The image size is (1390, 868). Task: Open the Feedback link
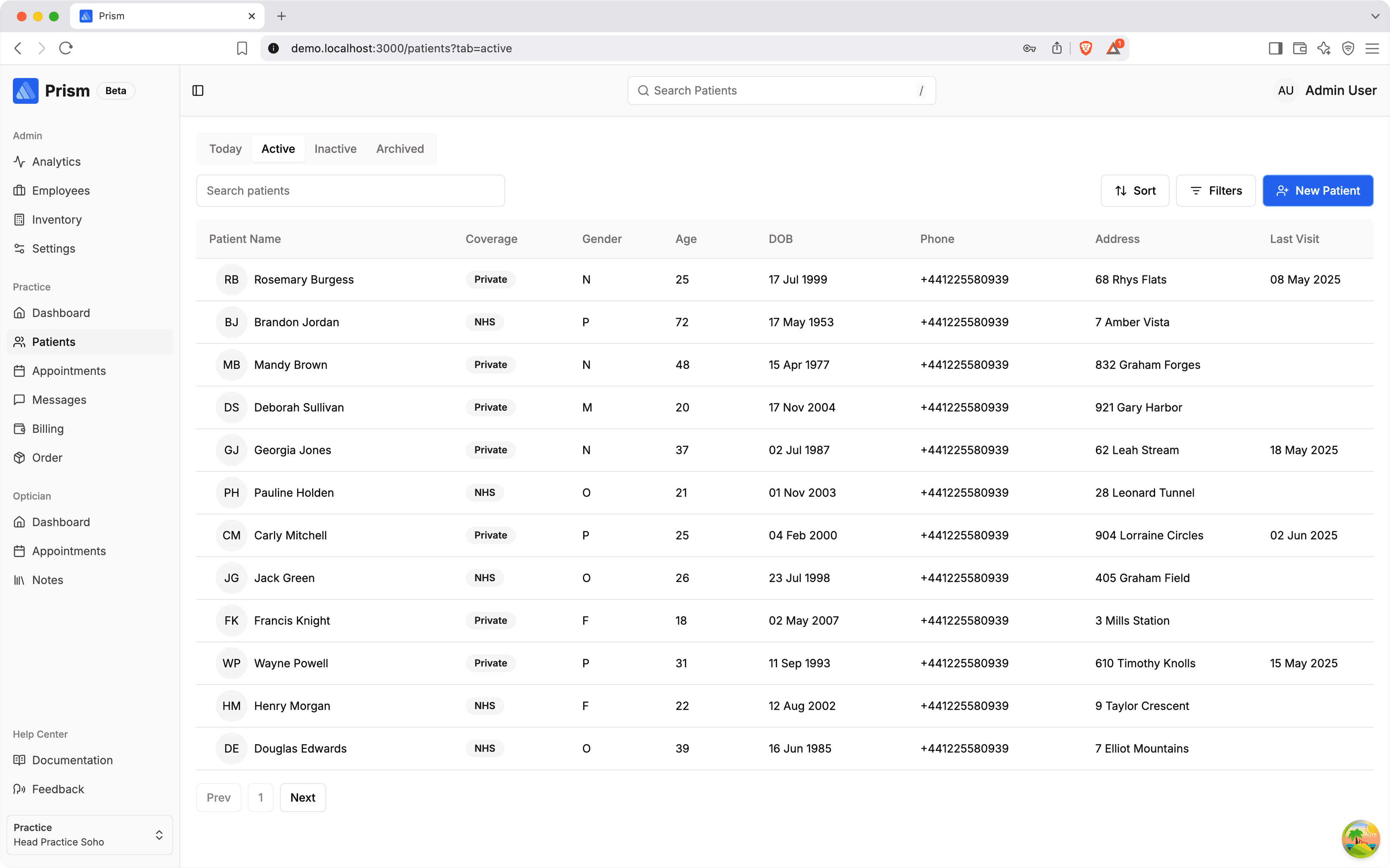tap(58, 789)
